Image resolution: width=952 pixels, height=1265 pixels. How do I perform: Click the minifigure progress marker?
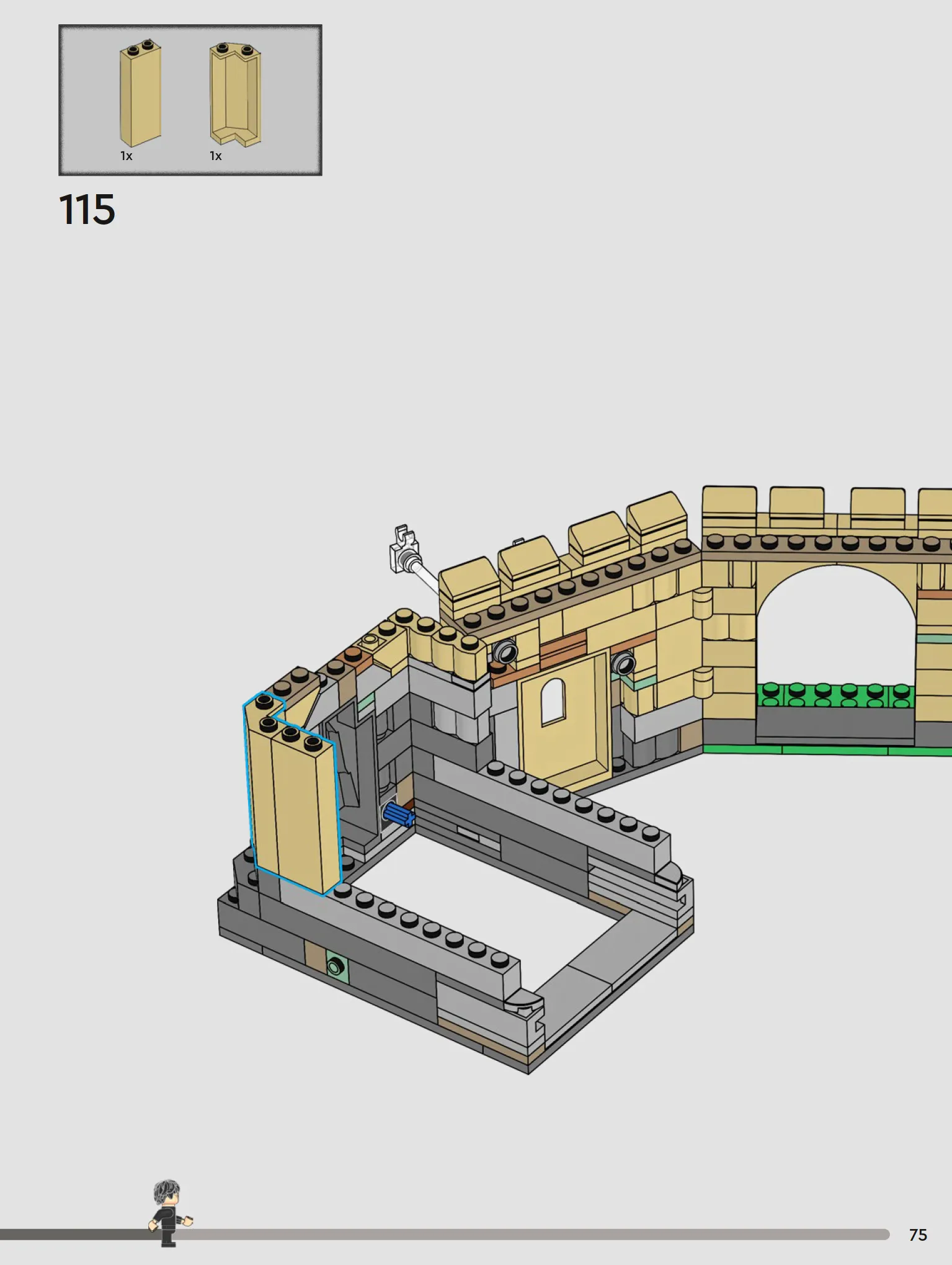[169, 1212]
